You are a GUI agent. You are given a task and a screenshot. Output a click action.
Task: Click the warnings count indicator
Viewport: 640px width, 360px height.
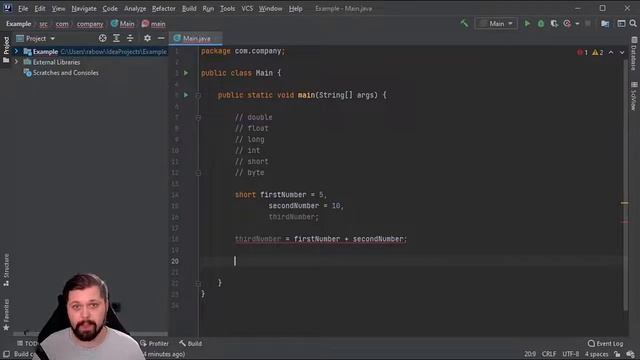click(x=598, y=52)
